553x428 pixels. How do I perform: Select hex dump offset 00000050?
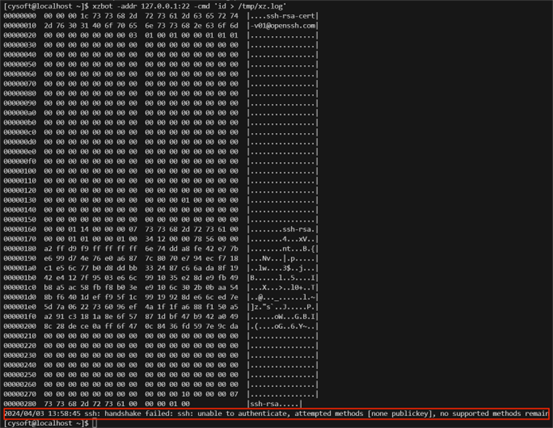(20, 65)
